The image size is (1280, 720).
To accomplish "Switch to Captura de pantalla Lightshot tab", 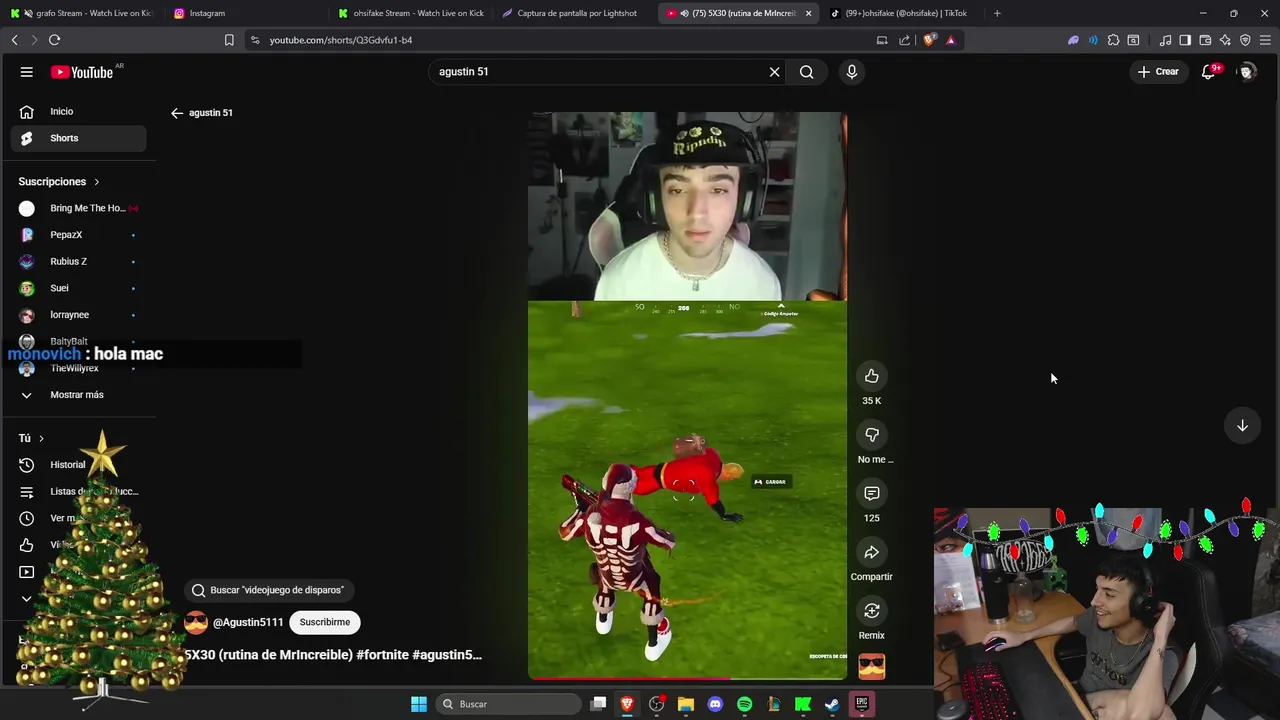I will 575,13.
